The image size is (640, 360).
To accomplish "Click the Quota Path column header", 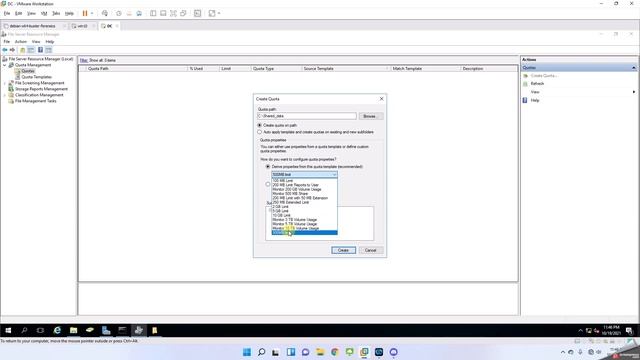I will click(x=137, y=69).
